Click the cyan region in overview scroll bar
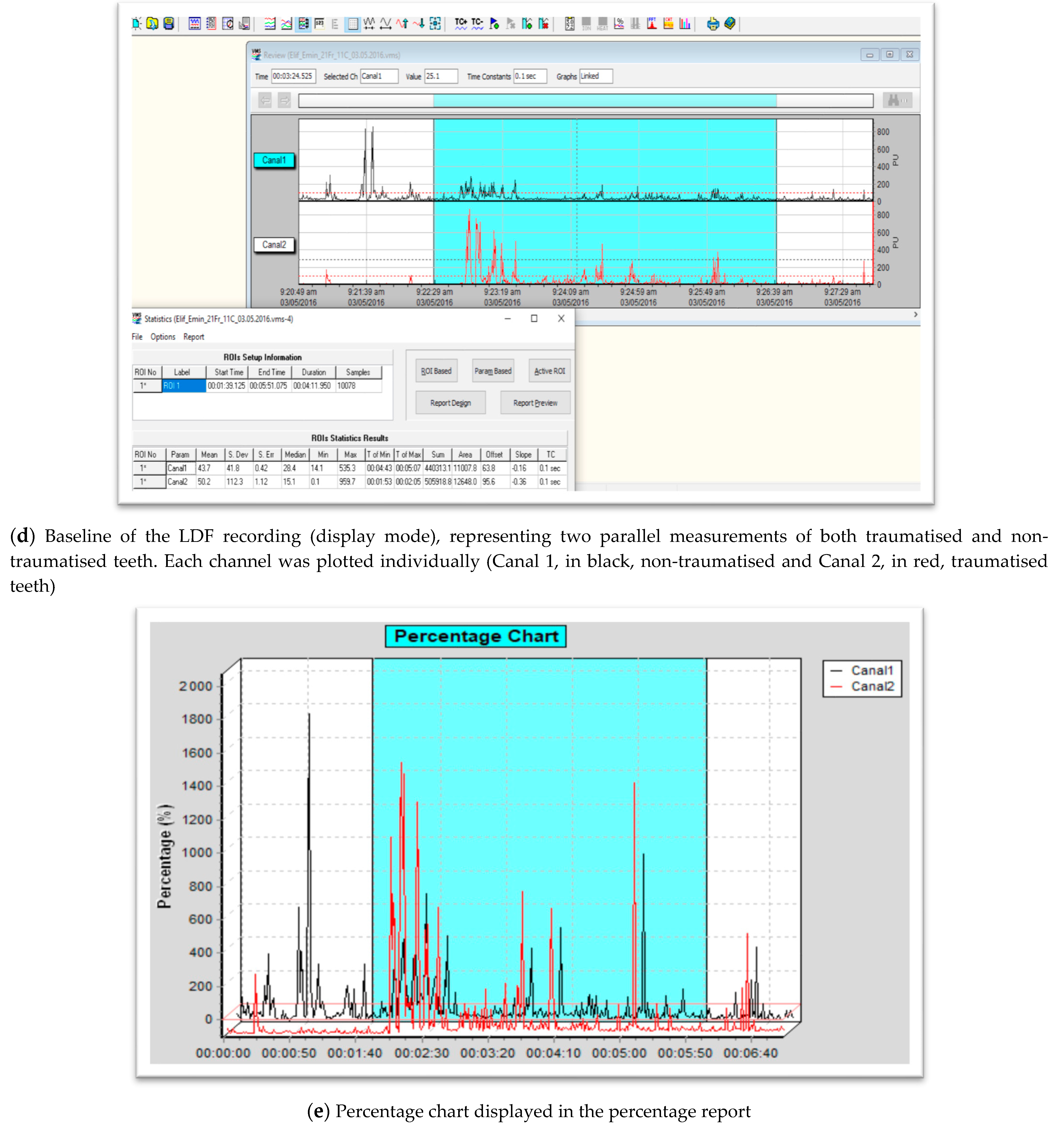 [605, 101]
